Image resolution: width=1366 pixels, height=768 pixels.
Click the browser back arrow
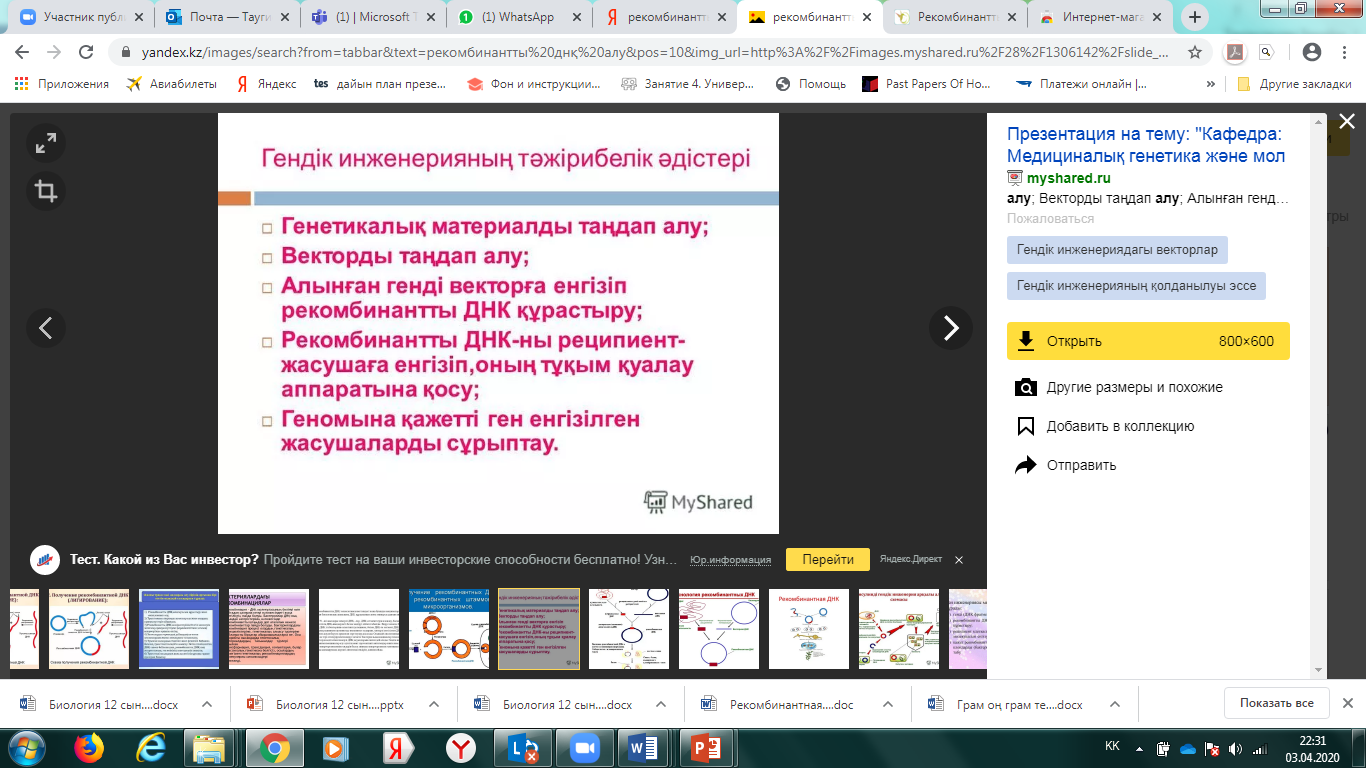coord(22,52)
